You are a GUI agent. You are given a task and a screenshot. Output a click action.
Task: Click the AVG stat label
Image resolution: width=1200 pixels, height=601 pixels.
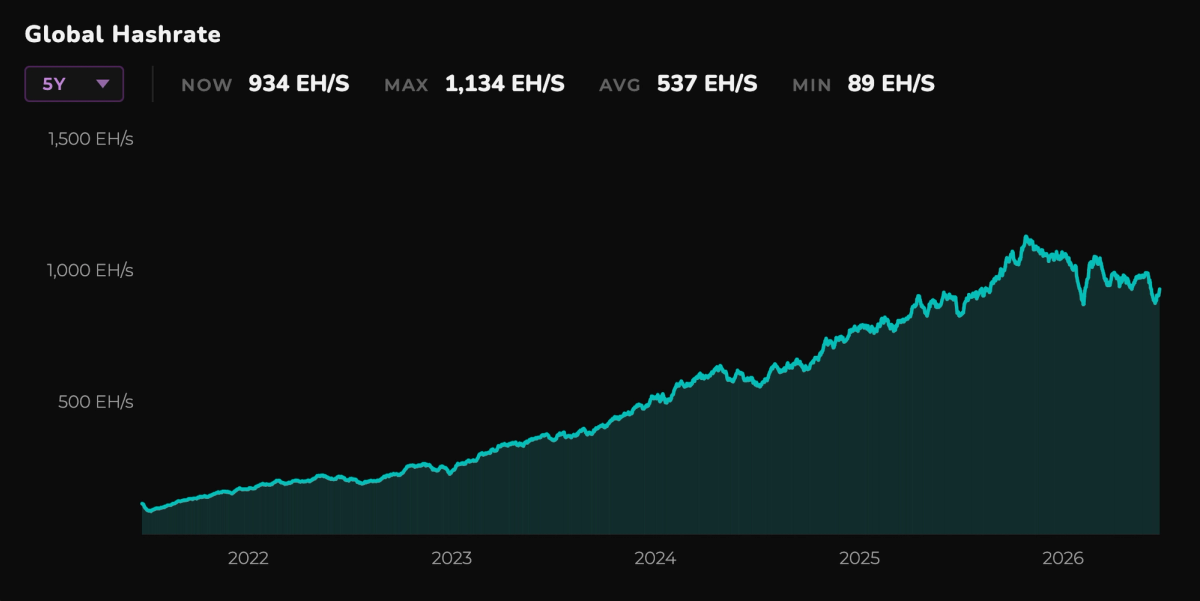coord(619,85)
